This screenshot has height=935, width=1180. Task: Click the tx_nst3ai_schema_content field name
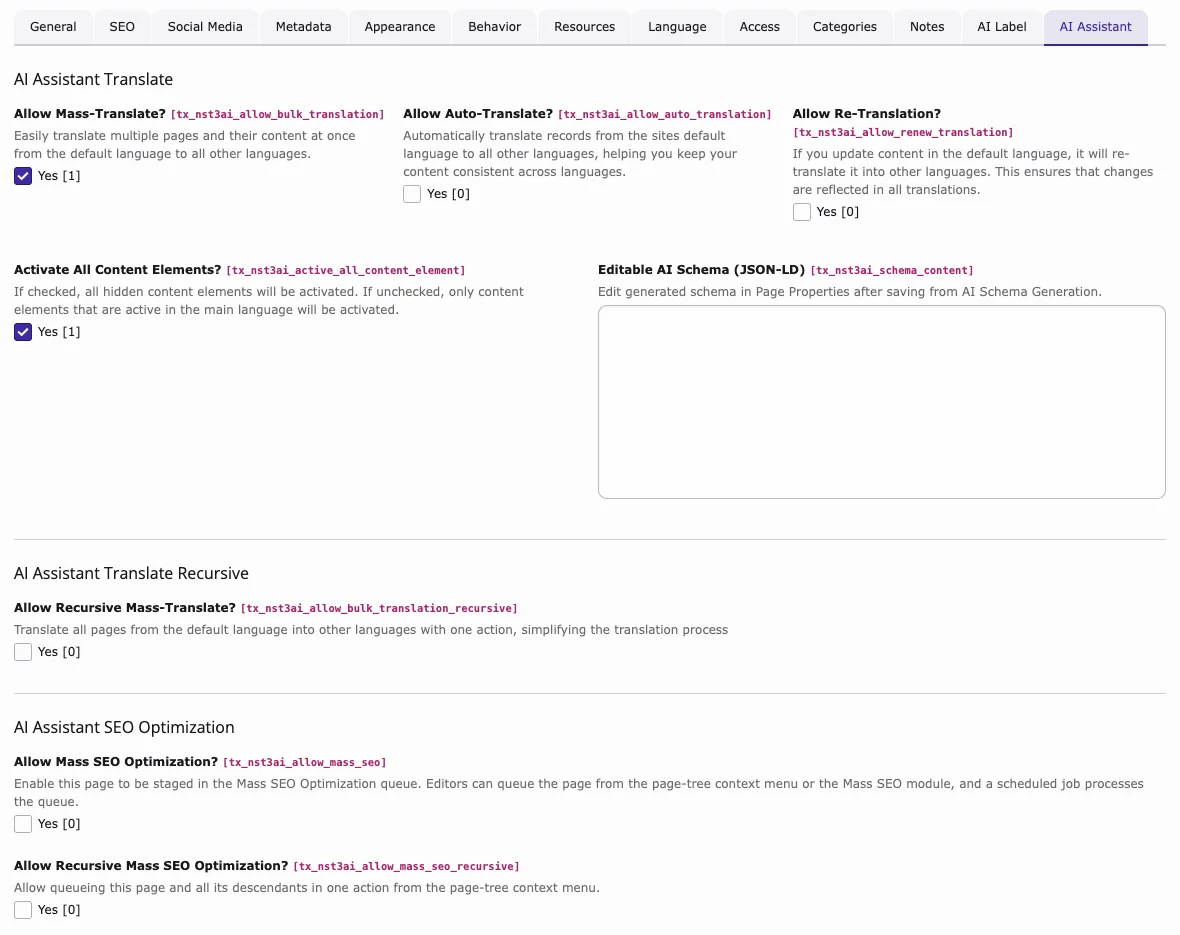click(x=892, y=270)
